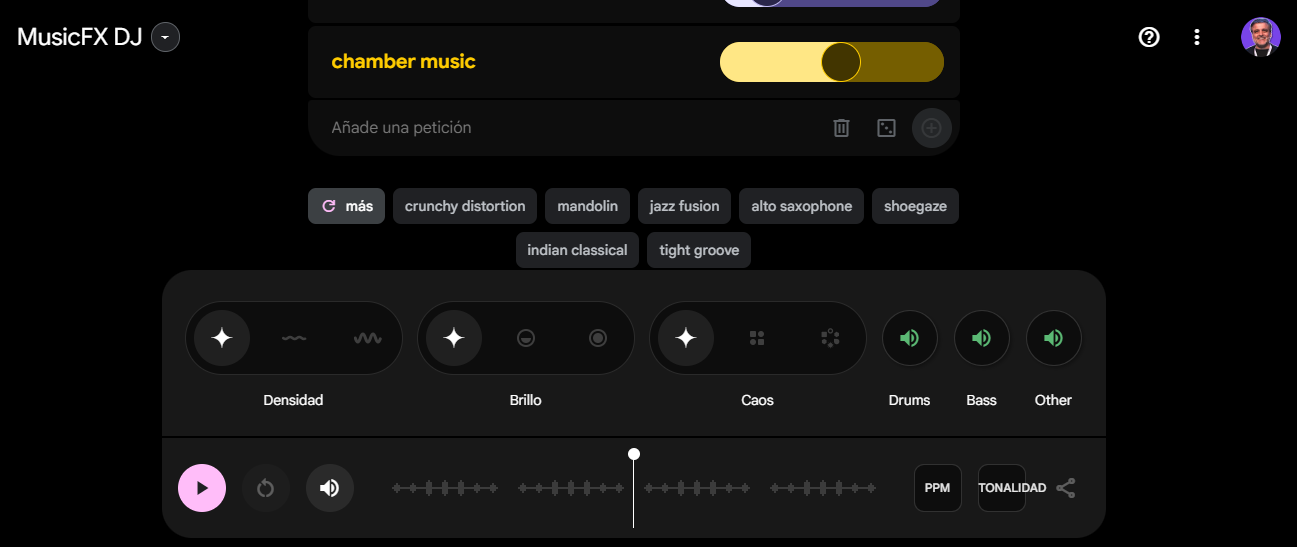This screenshot has height=547, width=1297.
Task: Click the Brillo label
Action: (526, 400)
